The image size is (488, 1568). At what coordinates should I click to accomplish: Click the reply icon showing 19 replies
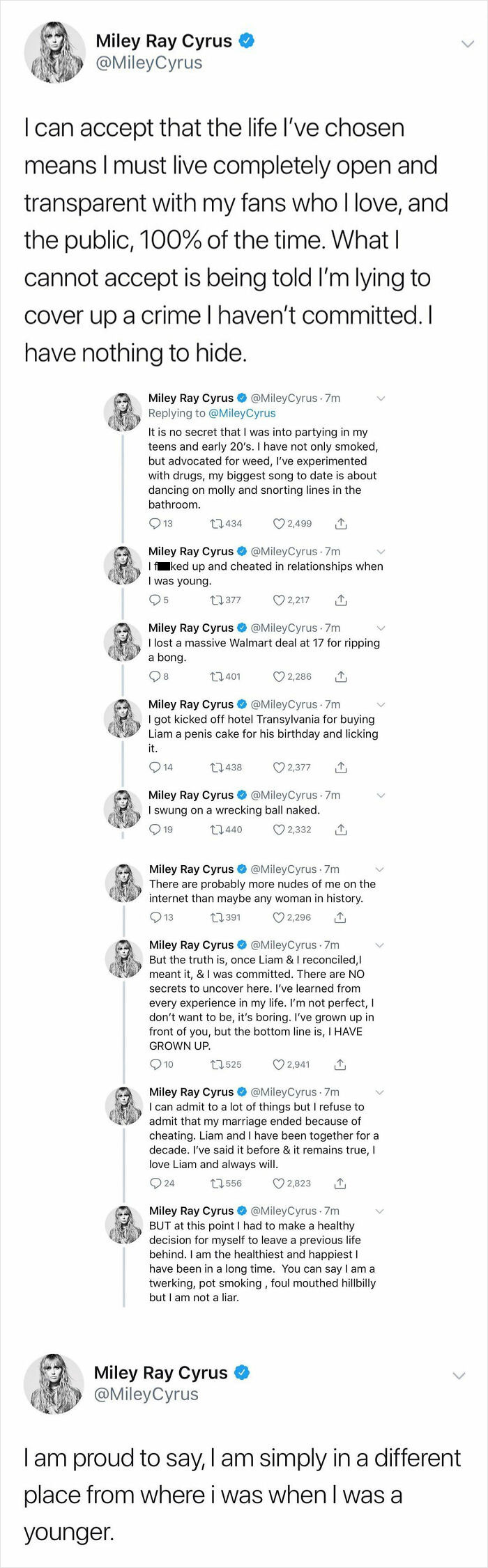[x=153, y=829]
